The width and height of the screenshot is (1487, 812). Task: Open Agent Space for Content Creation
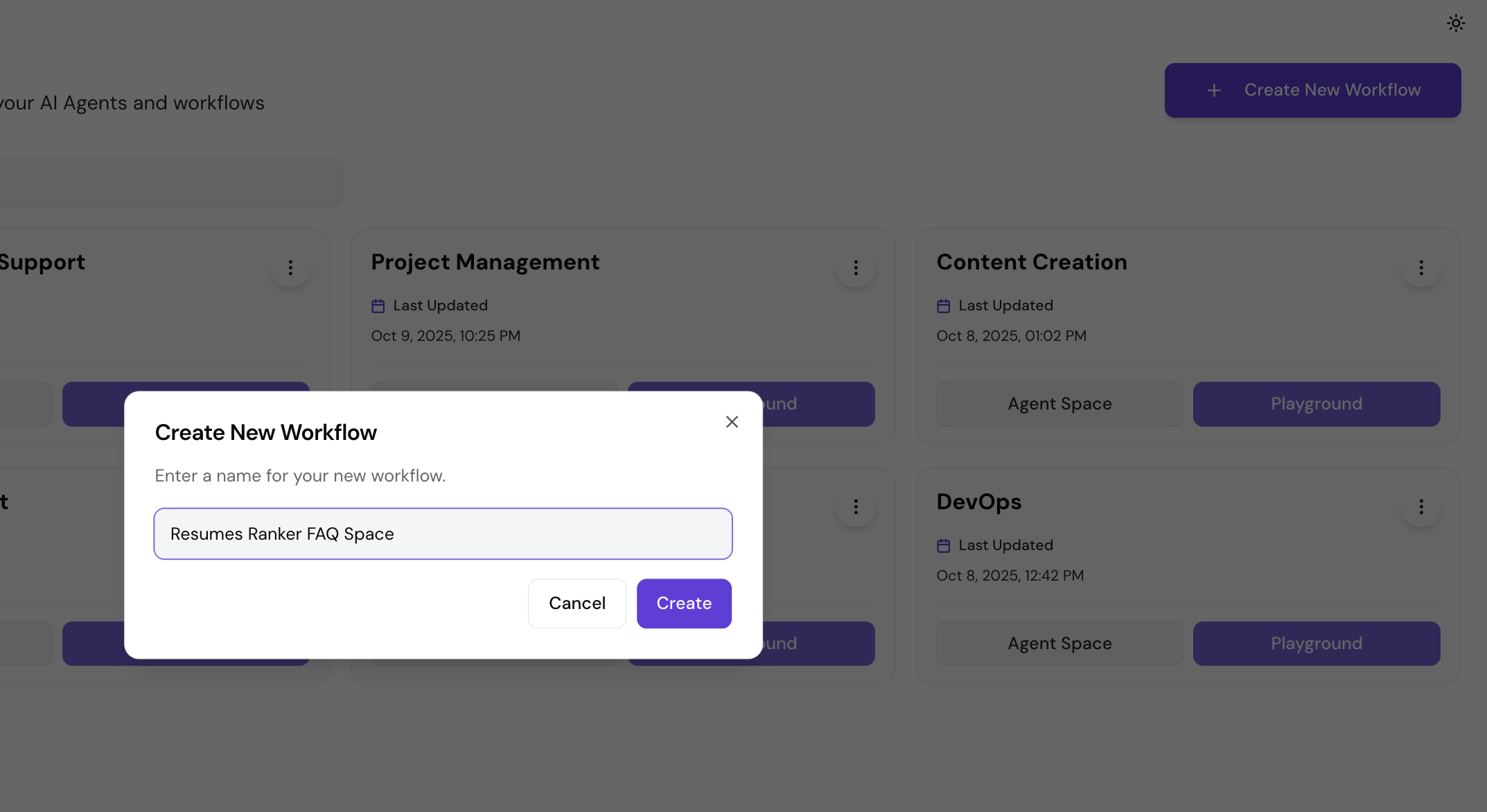[x=1059, y=404]
